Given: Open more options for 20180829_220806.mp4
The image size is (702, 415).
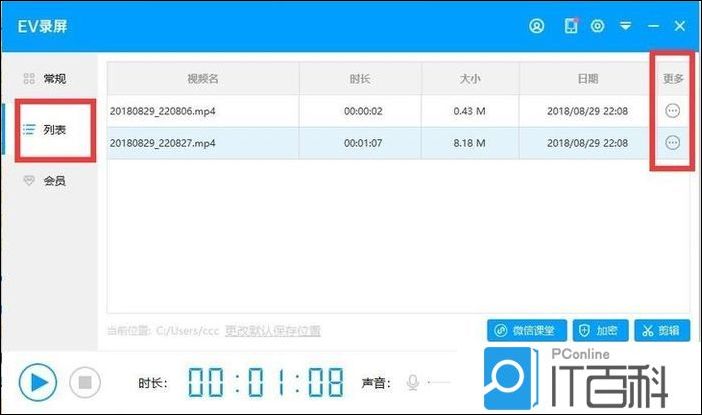Looking at the screenshot, I should (x=672, y=111).
